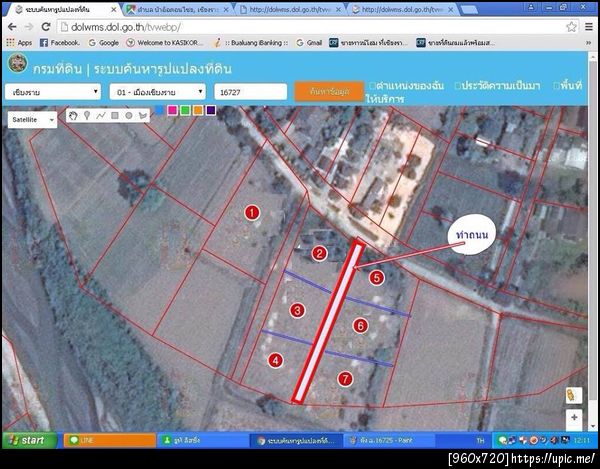Select the polygon drawing tool

coord(143,116)
